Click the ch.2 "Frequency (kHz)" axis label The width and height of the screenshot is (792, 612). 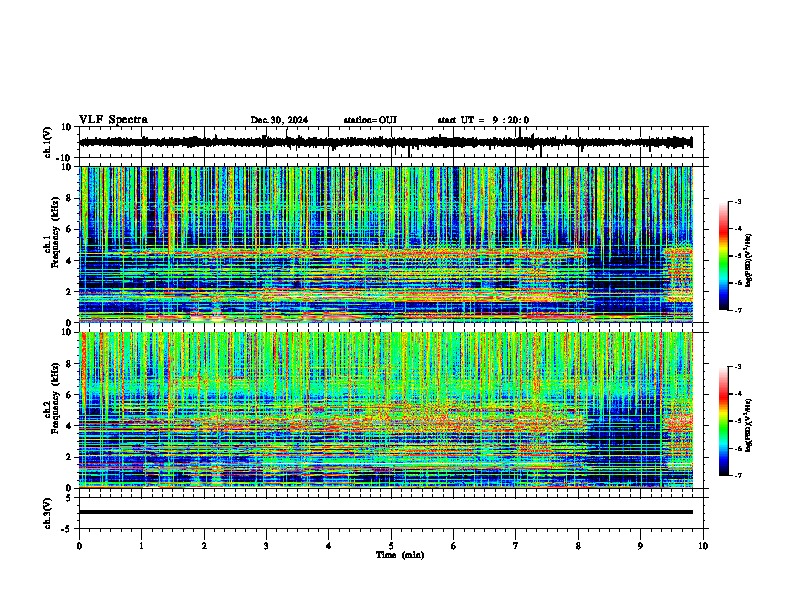click(55, 398)
